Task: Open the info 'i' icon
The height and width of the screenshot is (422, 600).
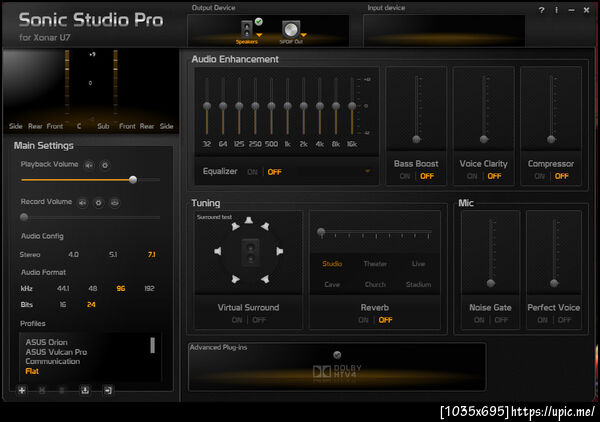Action: pyautogui.click(x=556, y=10)
